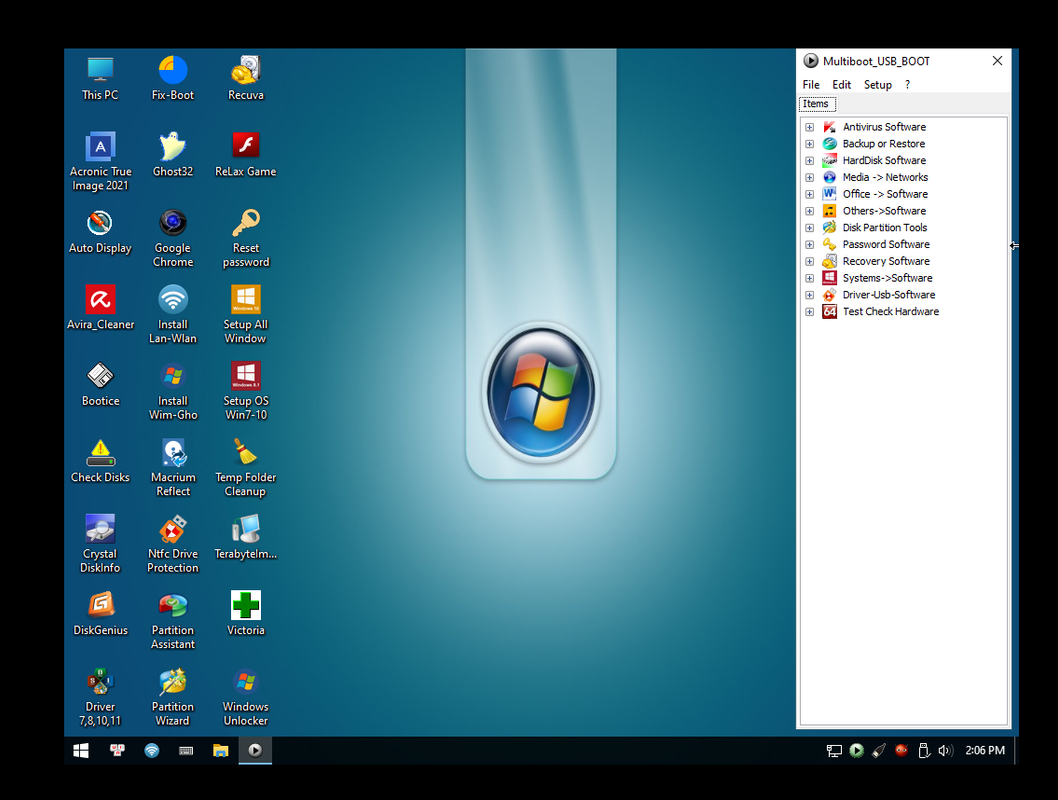The image size is (1058, 800).
Task: Open tray network computer icon
Action: coord(834,750)
